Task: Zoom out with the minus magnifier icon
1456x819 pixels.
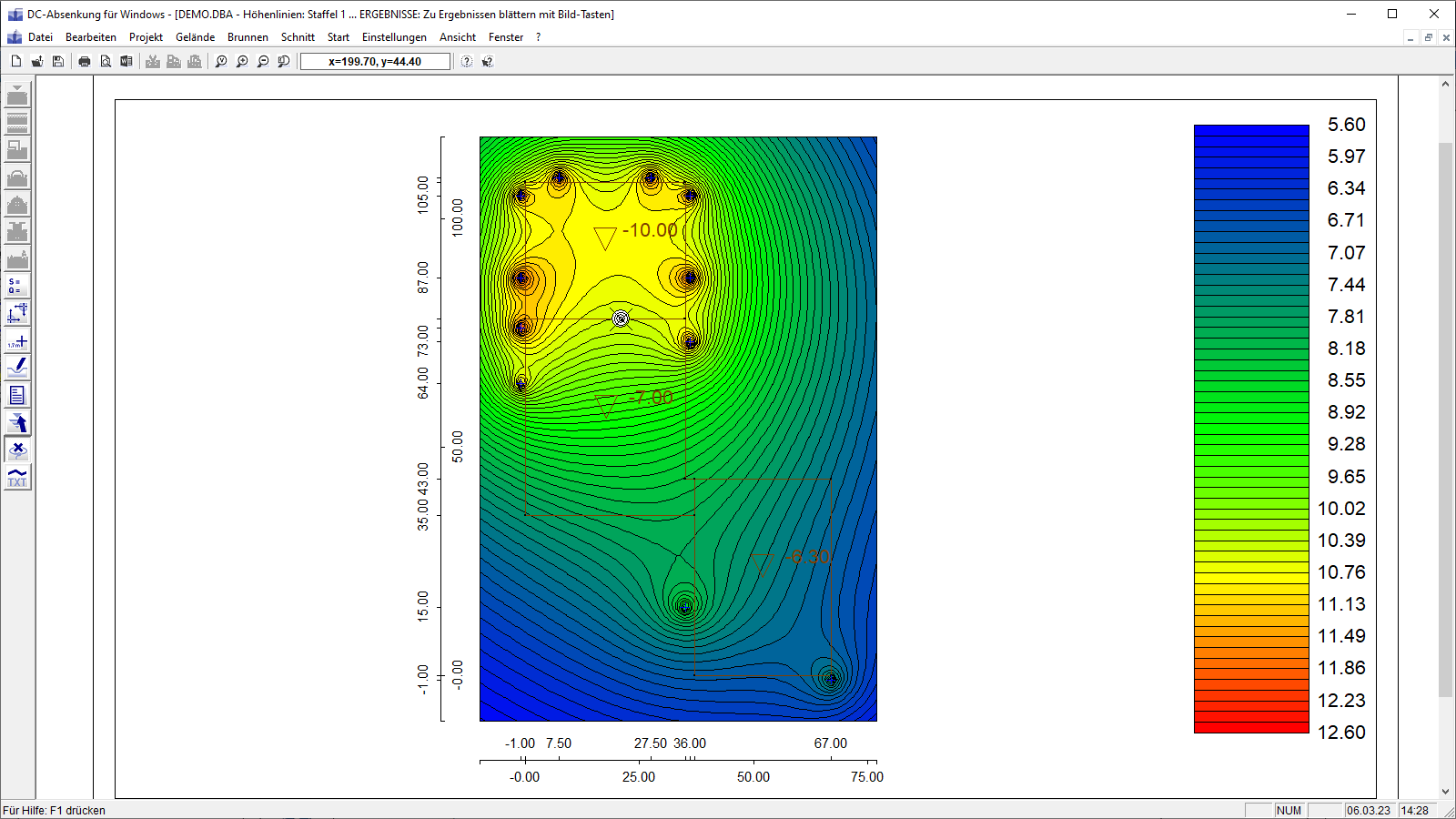Action: click(263, 61)
